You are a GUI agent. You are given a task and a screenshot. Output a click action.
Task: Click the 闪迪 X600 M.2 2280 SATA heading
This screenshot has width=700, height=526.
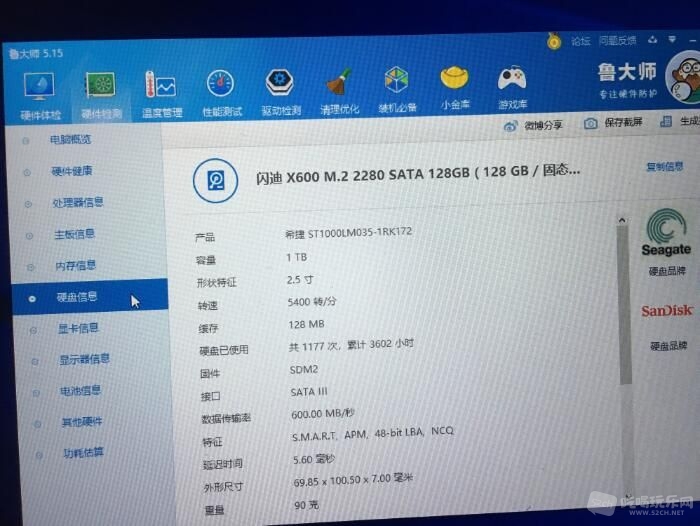(x=418, y=174)
